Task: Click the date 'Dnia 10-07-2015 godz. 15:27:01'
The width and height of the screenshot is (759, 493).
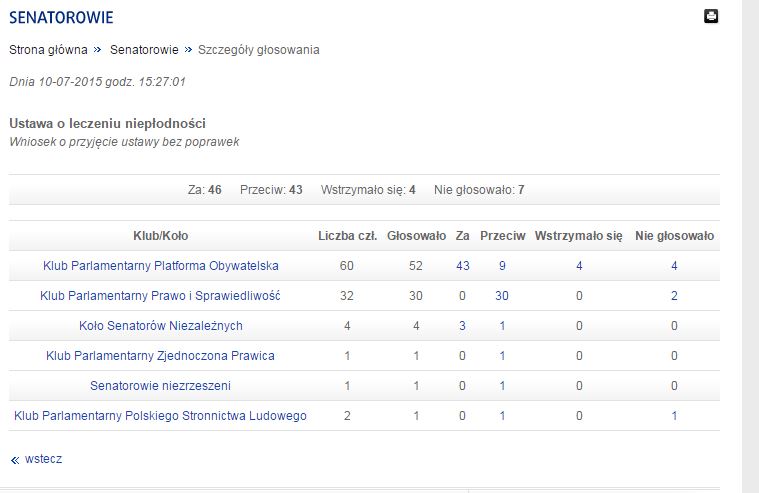Action: [x=97, y=82]
